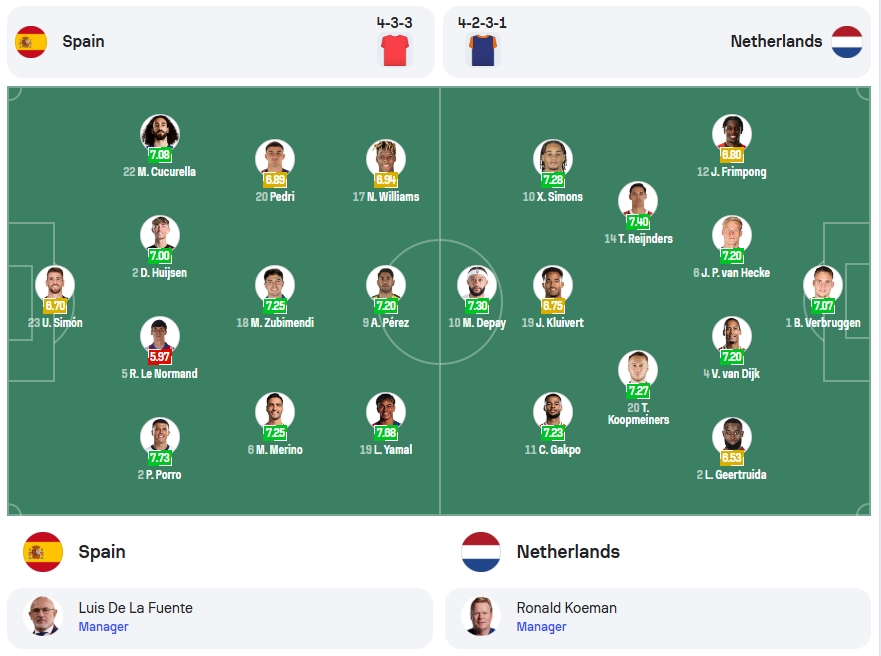Viewport: 881px width, 656px height.
Task: Open M. Zubimendi's player name label
Action: pyautogui.click(x=275, y=322)
